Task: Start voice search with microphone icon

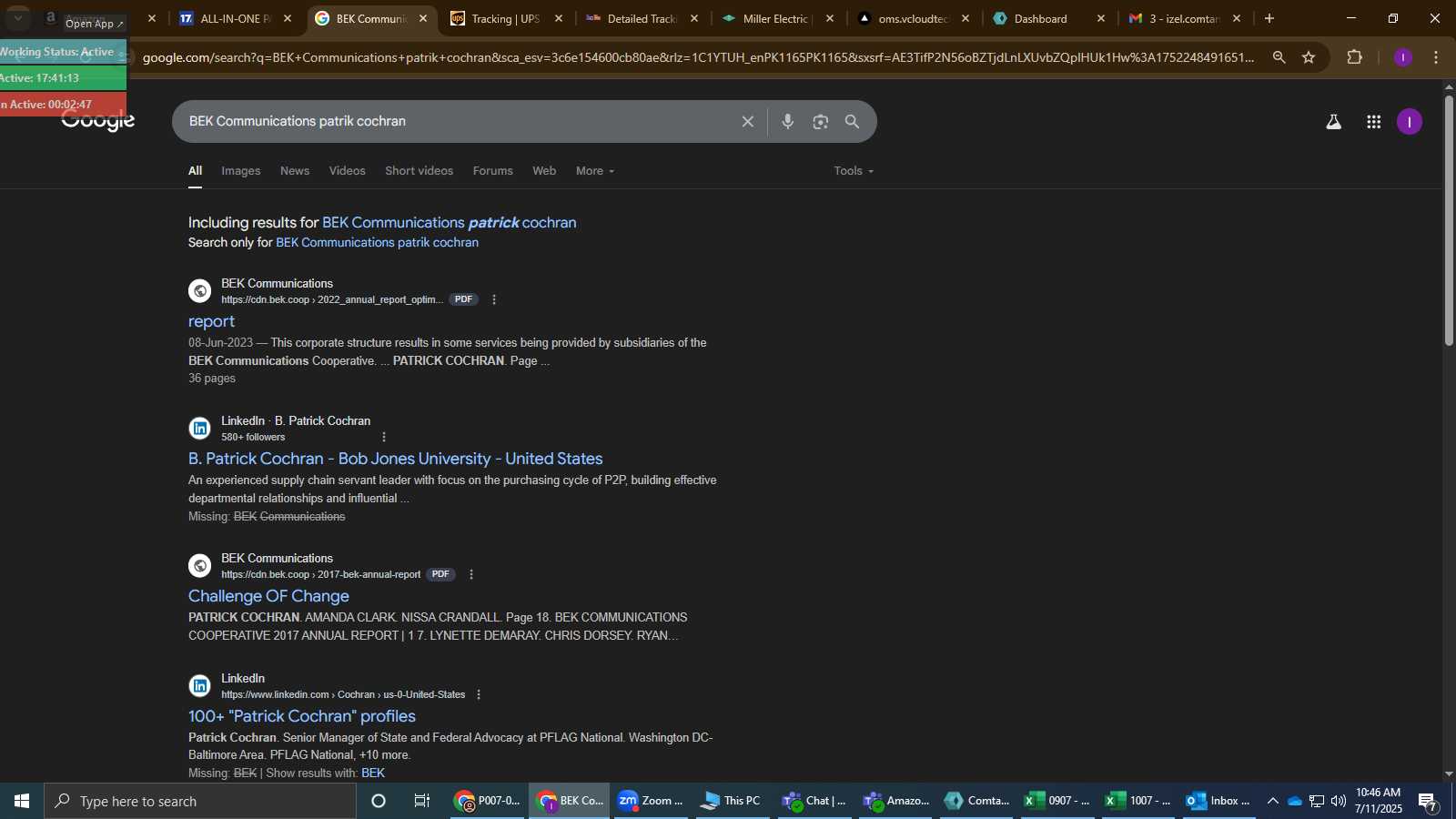Action: click(788, 122)
